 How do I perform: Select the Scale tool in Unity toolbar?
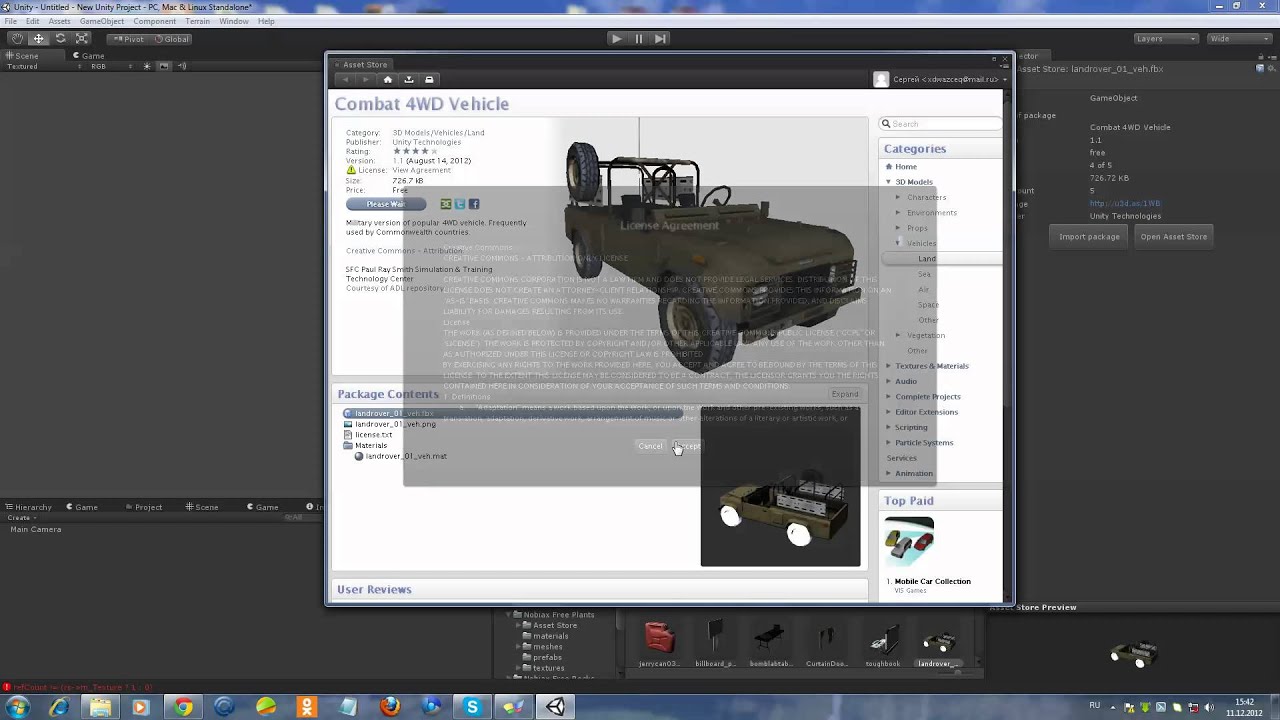tap(82, 38)
